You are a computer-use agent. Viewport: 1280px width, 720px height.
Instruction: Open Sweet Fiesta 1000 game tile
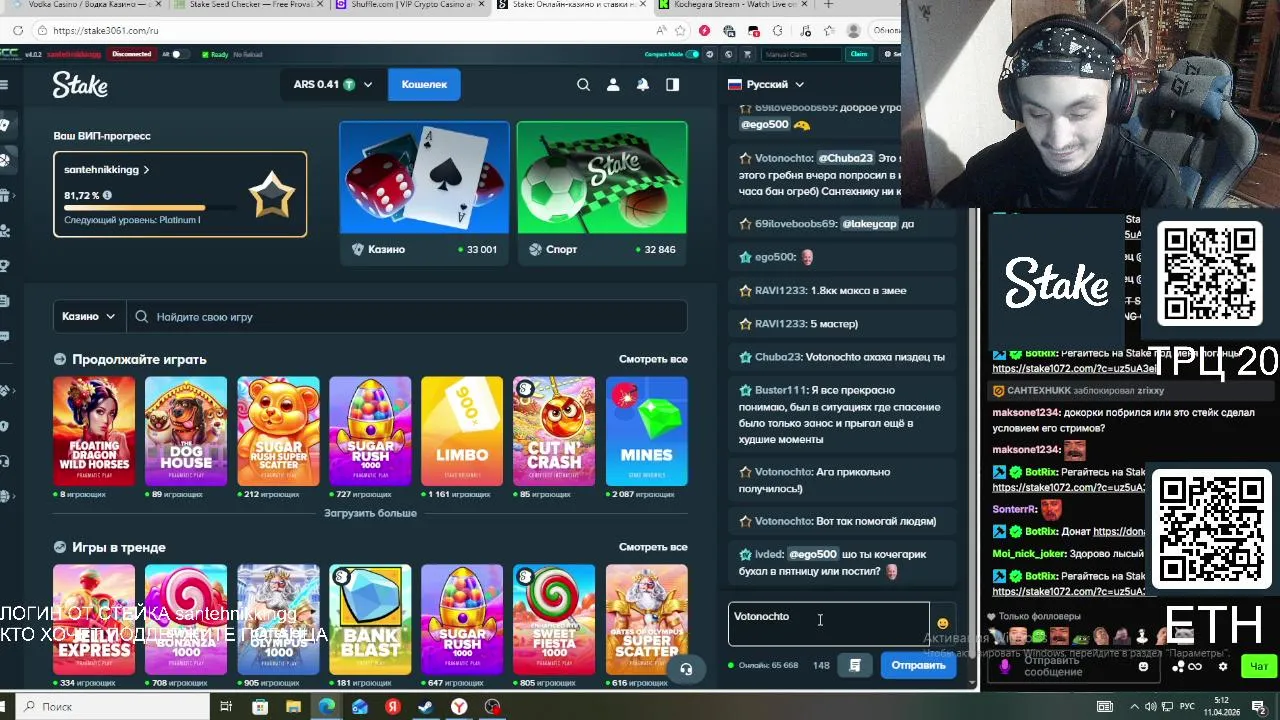tap(554, 619)
